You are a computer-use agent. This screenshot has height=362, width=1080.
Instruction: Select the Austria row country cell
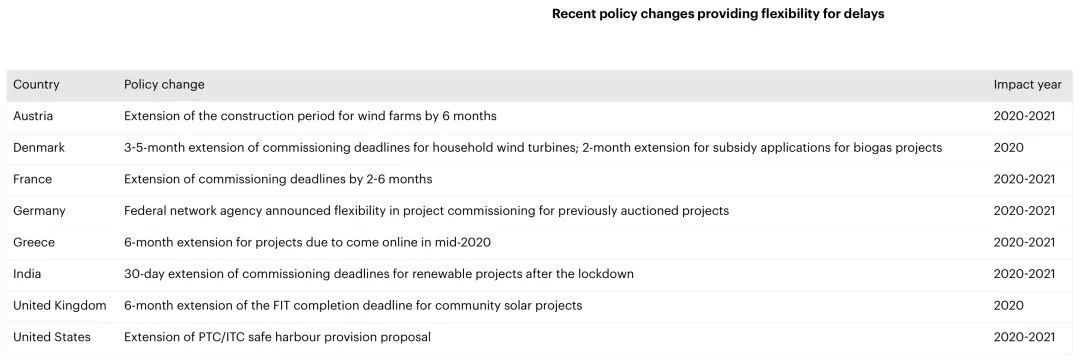pyautogui.click(x=33, y=116)
